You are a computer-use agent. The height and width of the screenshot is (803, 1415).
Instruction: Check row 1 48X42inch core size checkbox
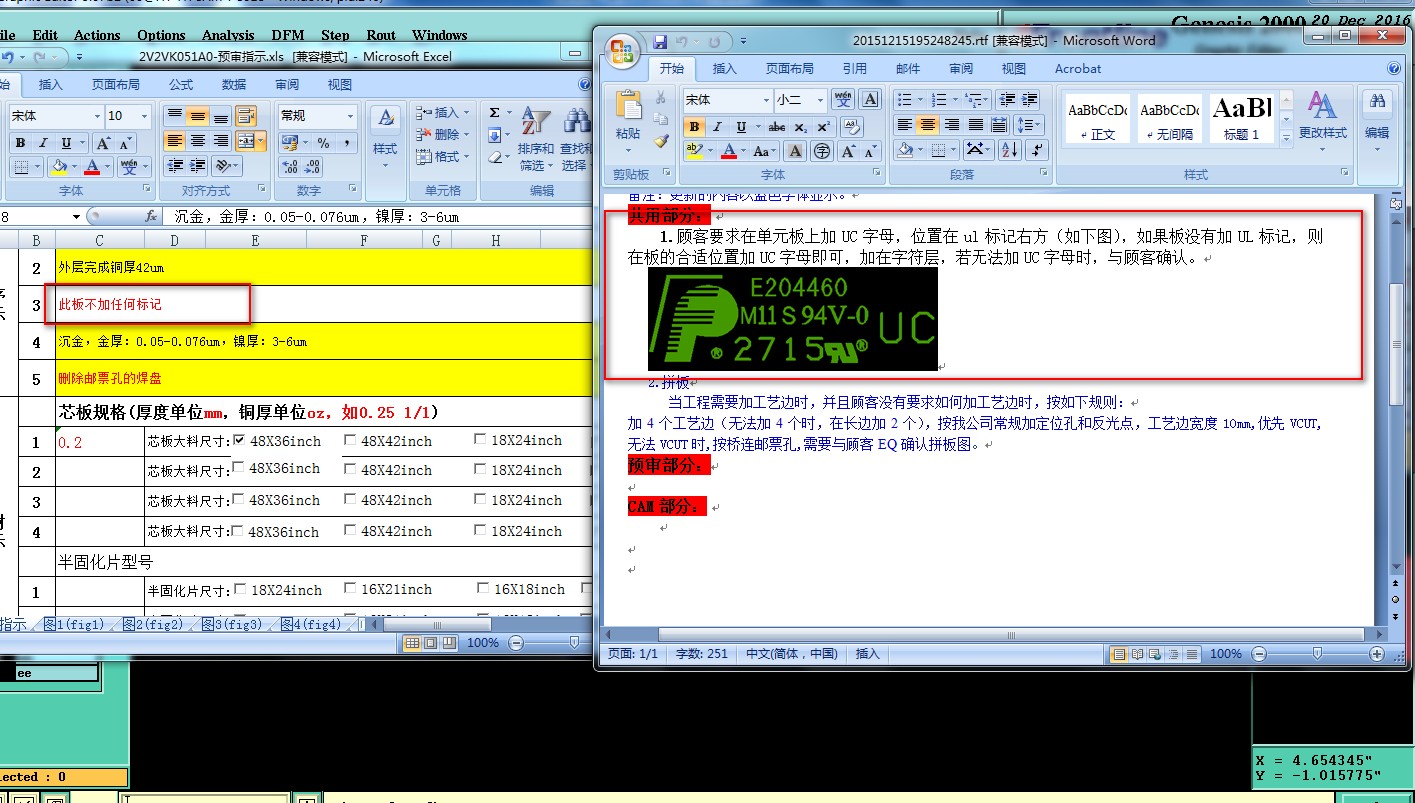tap(349, 440)
